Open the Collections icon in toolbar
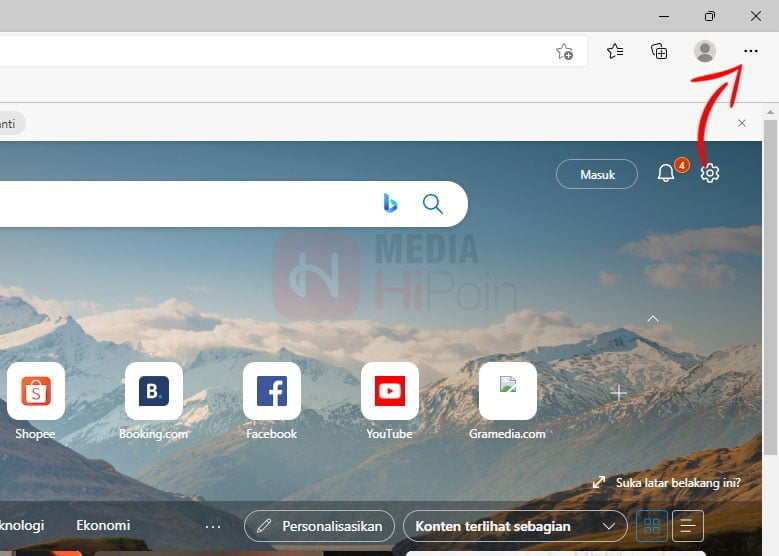779x556 pixels. pyautogui.click(x=659, y=51)
